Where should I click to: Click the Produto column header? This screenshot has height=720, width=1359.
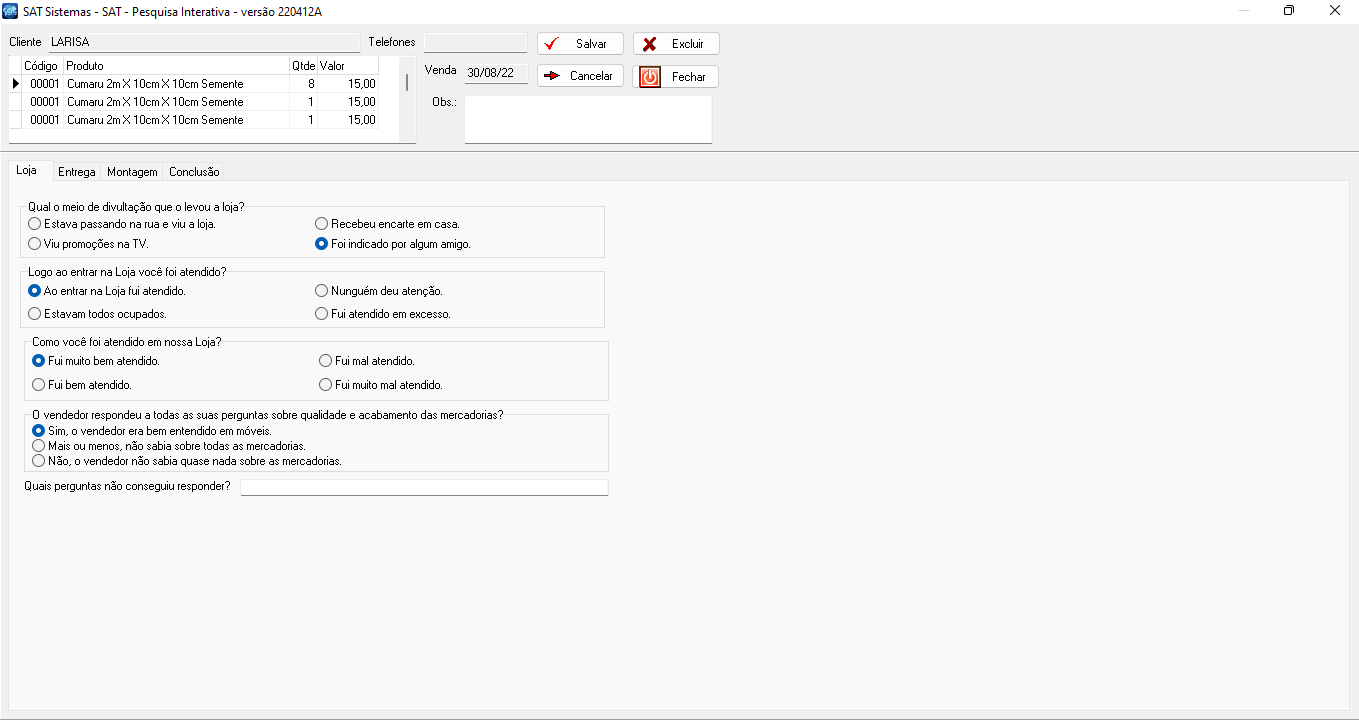coord(175,66)
